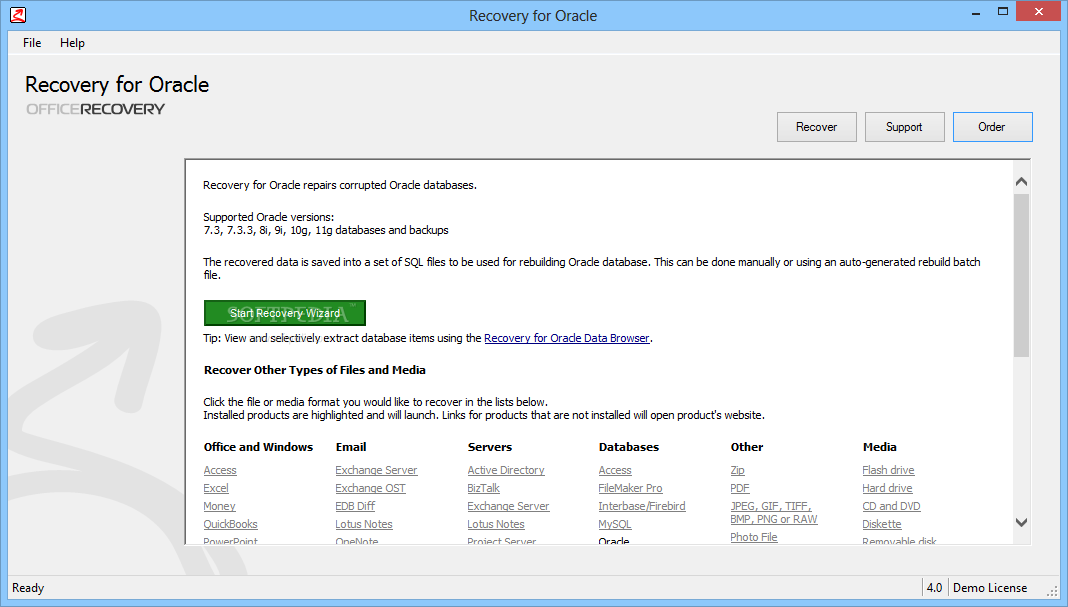Open Access link under Office and Windows
The height and width of the screenshot is (607, 1068).
click(220, 470)
